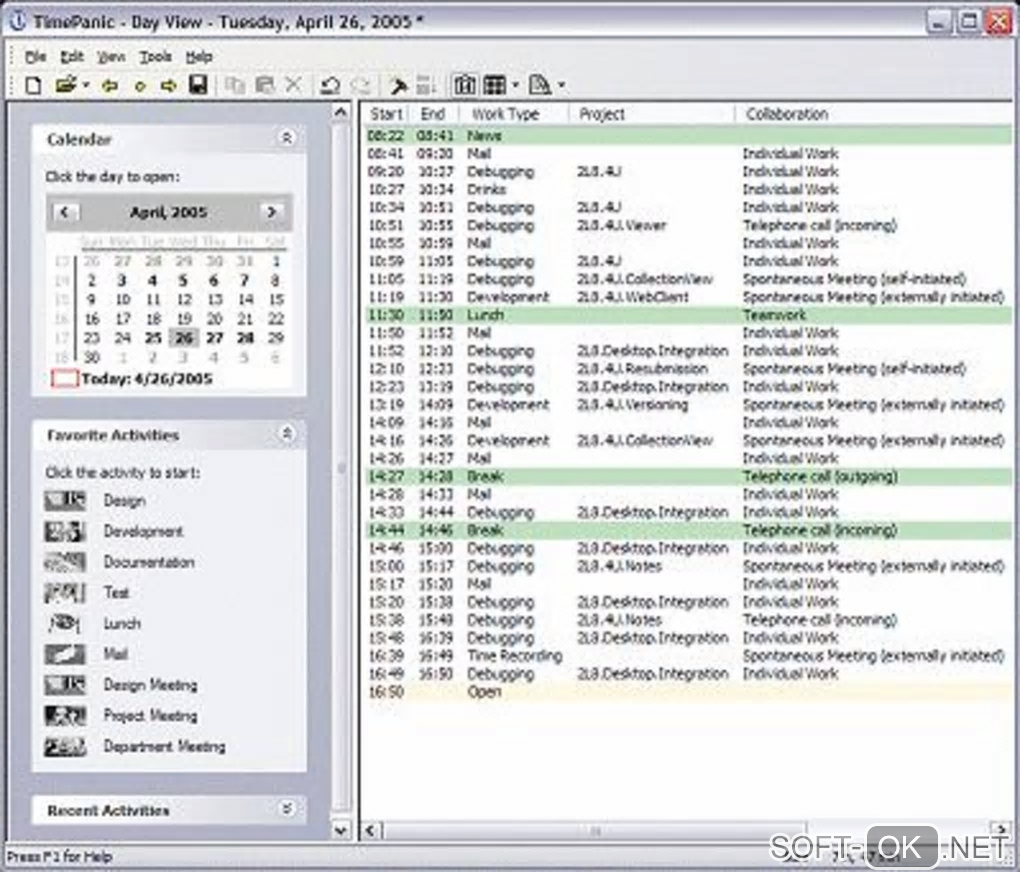This screenshot has height=872, width=1020.
Task: Select the 11:30 Lunch entry row
Action: (x=688, y=315)
